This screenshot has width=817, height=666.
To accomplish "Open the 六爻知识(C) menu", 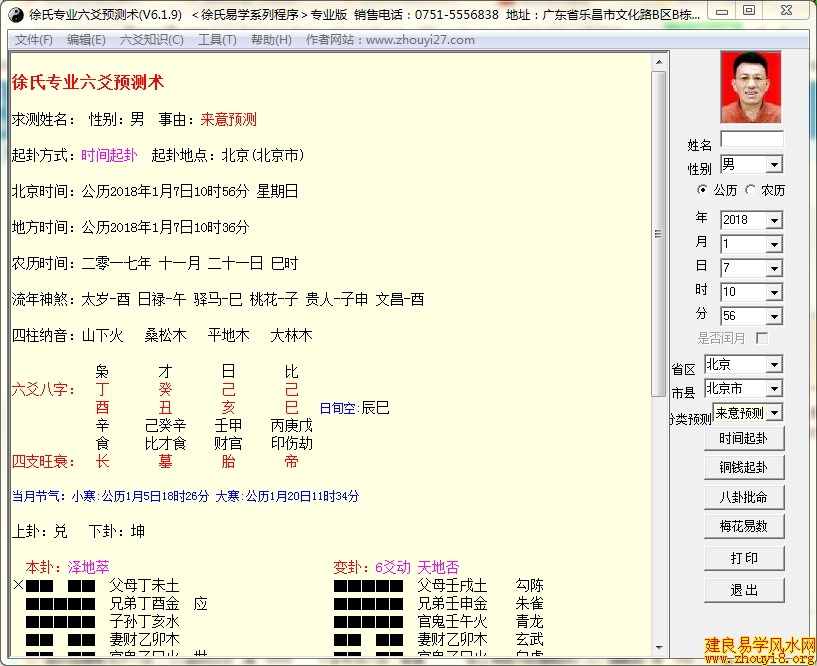I will 151,40.
